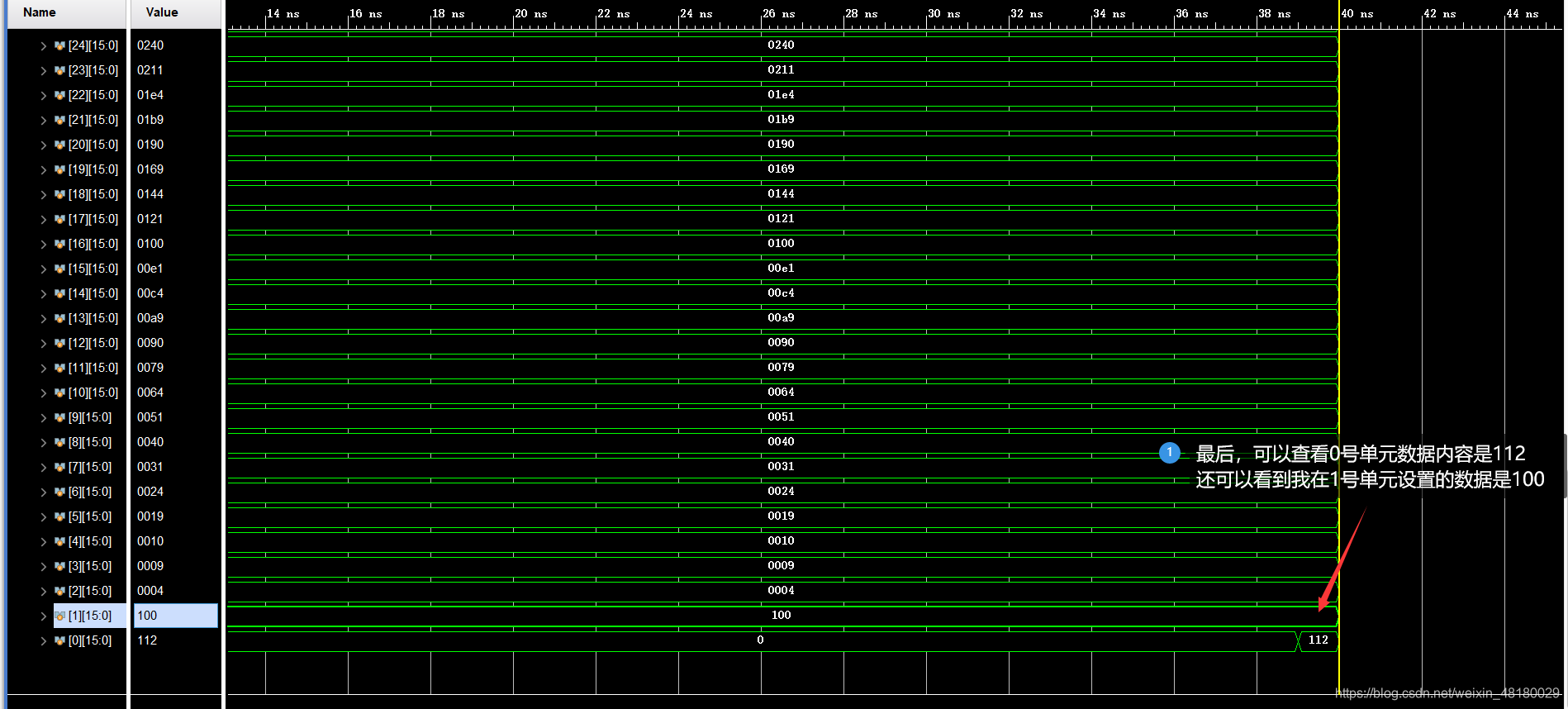Click waveform value 0090 on row [12]
Screen dimensions: 1568x709
click(781, 343)
